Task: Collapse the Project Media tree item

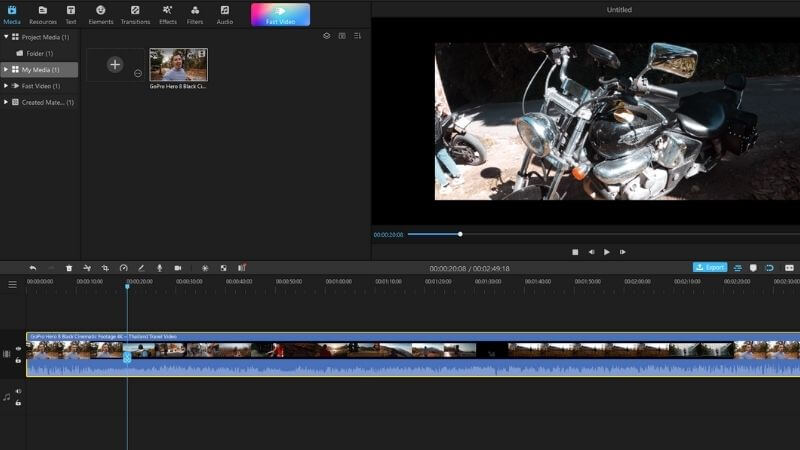Action: click(6, 37)
